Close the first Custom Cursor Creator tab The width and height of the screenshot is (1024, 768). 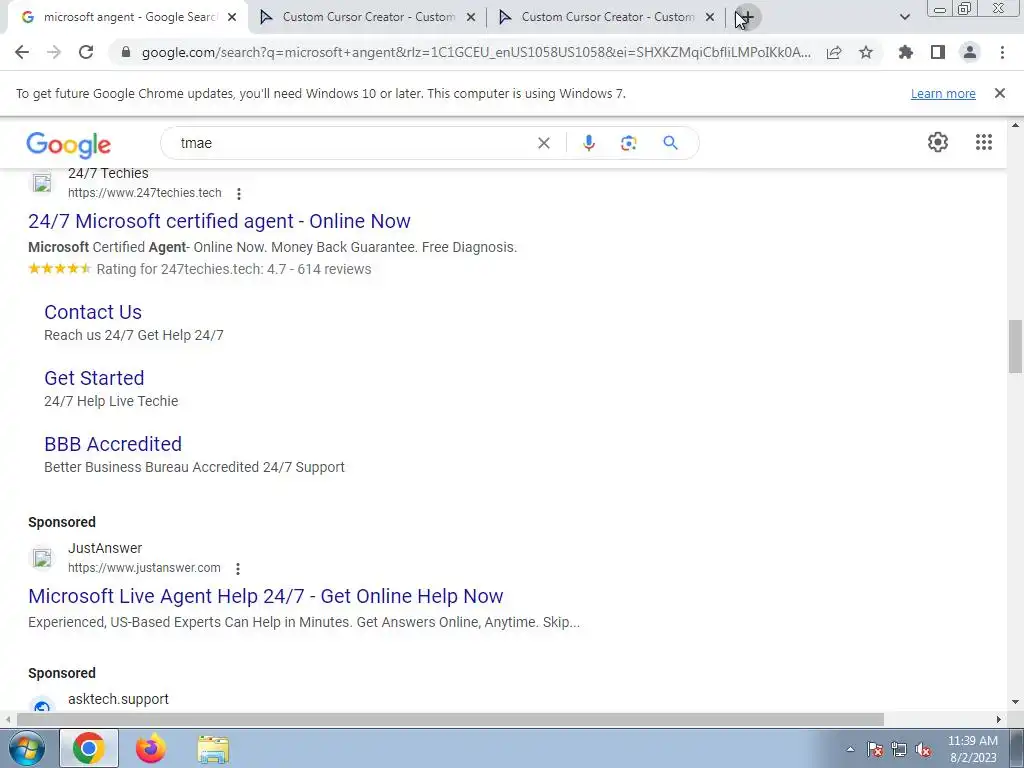click(471, 18)
